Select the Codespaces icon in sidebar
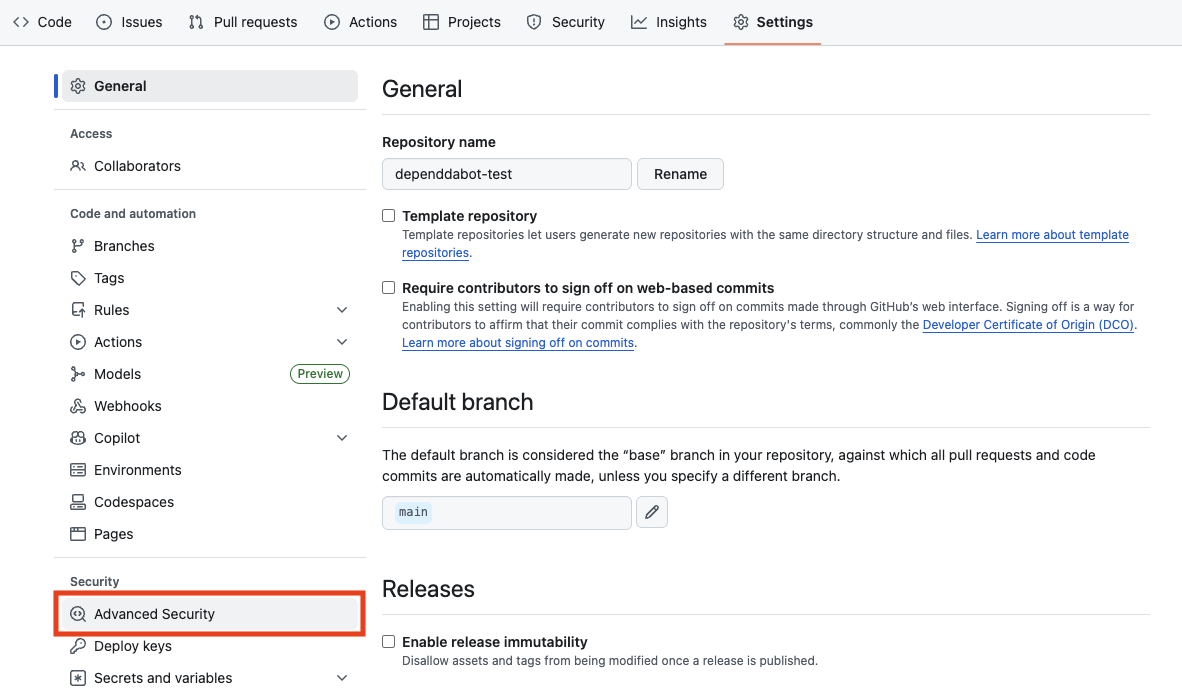 coord(78,502)
